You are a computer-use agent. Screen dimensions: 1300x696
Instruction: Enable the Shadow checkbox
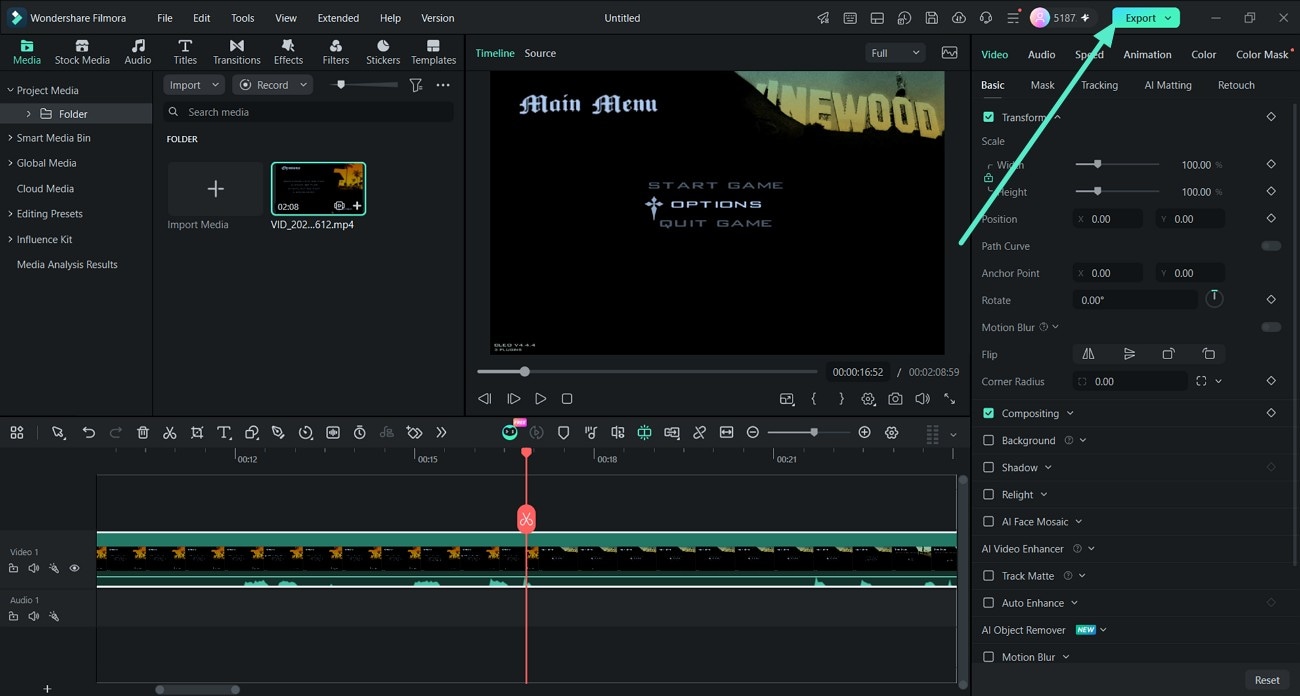point(989,467)
